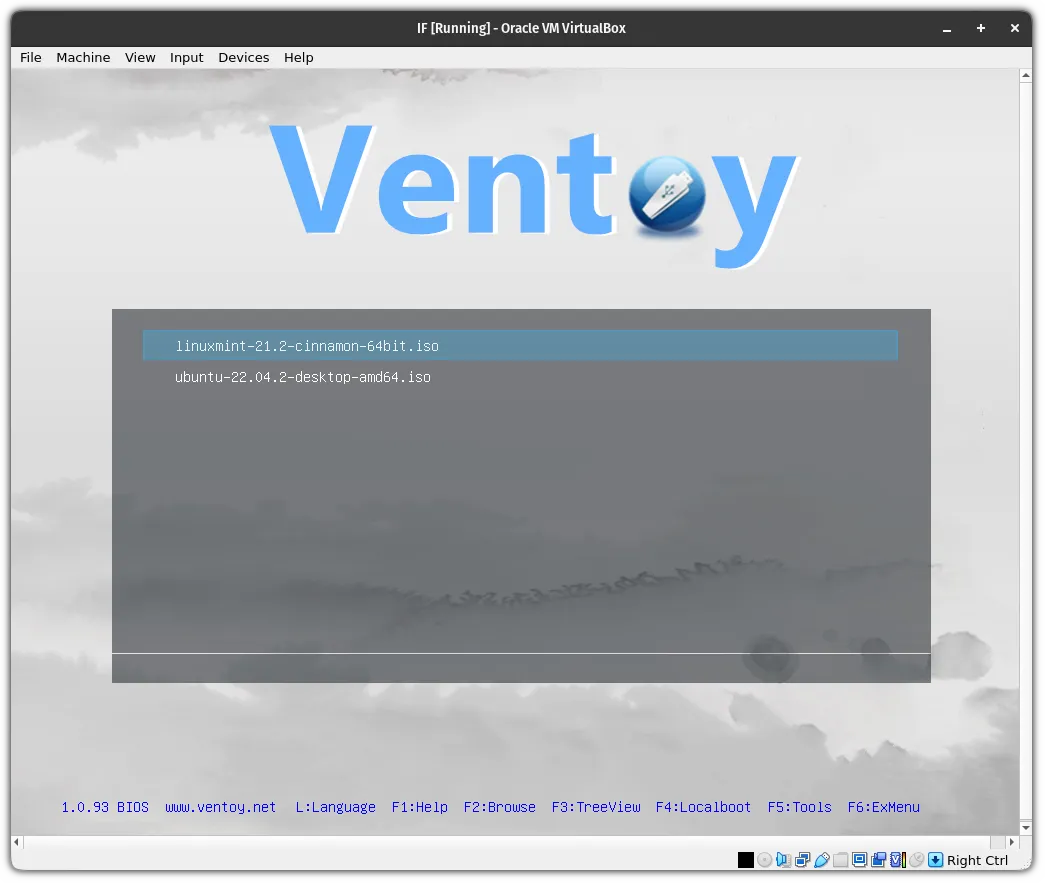This screenshot has width=1045, height=883.
Task: Open the File menu
Action: [31, 57]
